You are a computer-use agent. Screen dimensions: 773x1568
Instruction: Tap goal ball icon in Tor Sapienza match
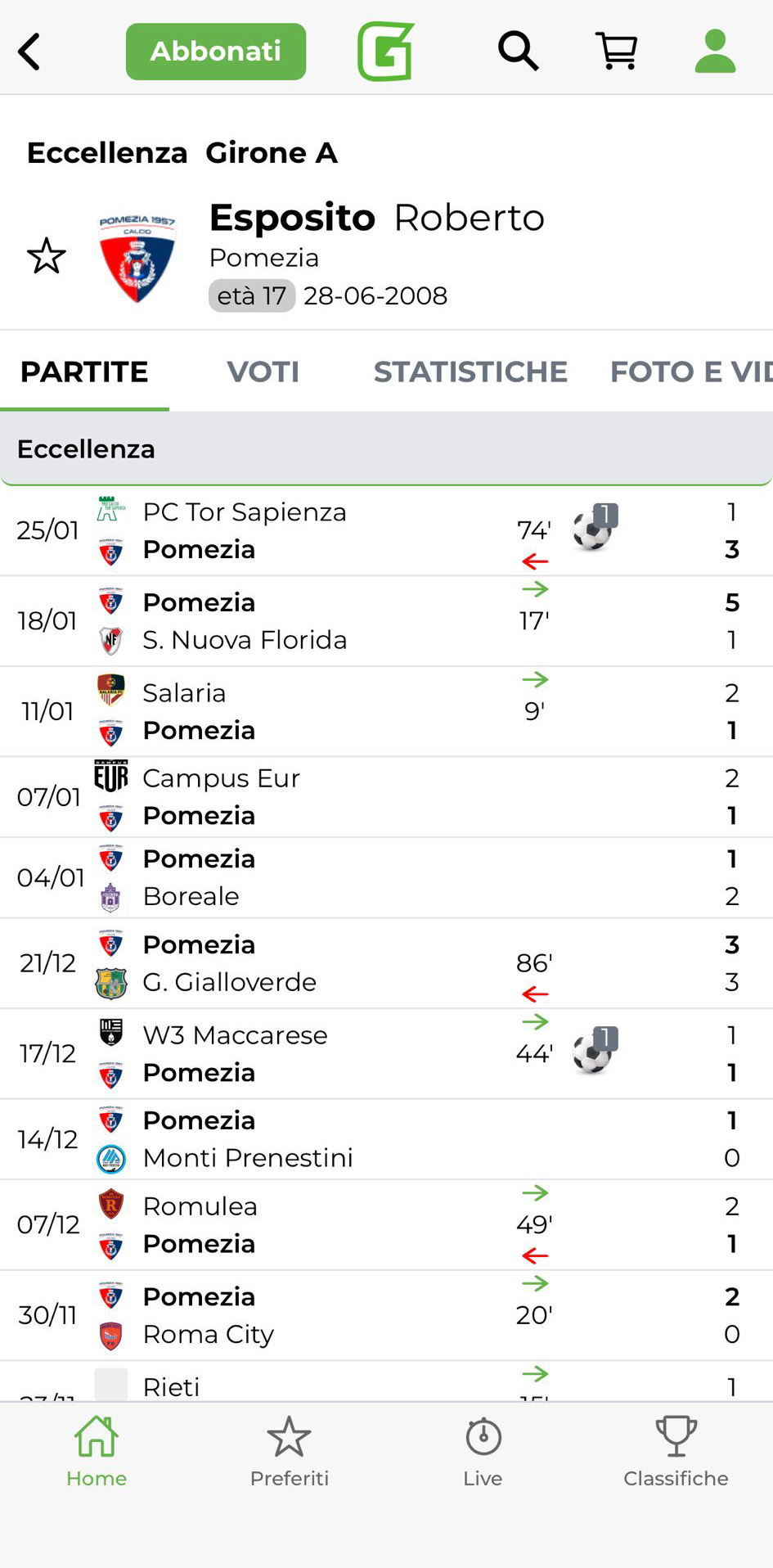tap(593, 529)
